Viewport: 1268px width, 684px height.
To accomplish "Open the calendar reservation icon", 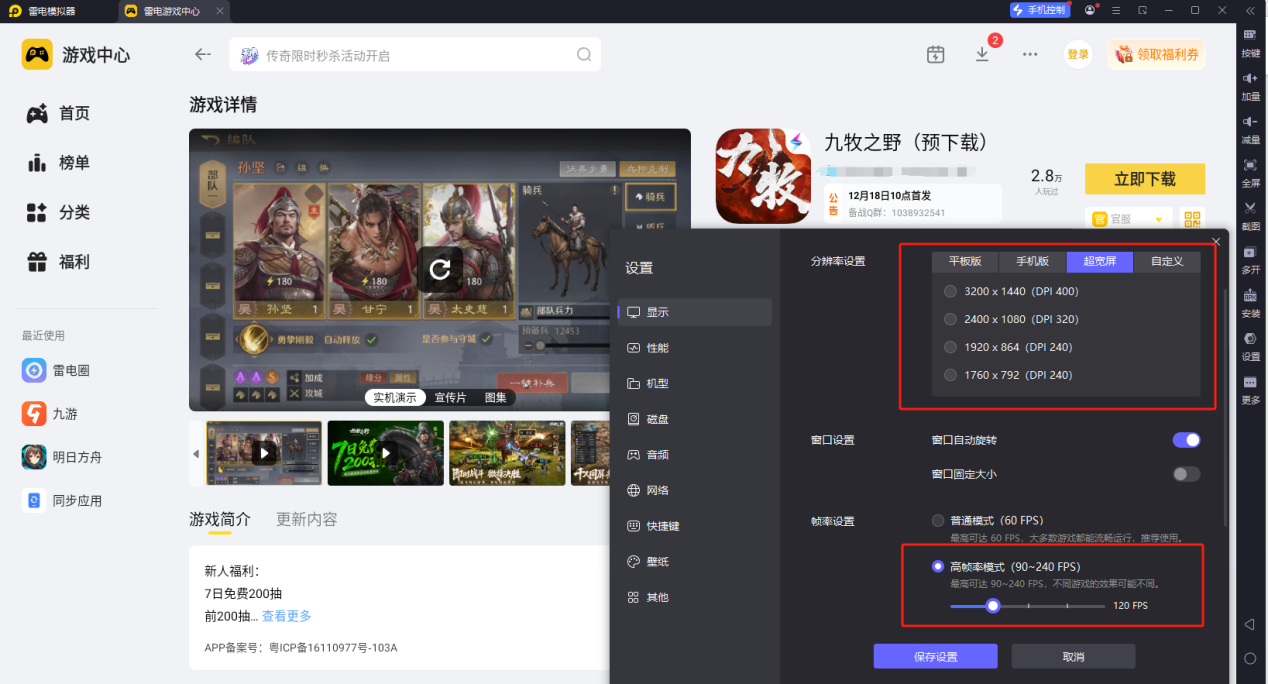I will click(x=935, y=55).
